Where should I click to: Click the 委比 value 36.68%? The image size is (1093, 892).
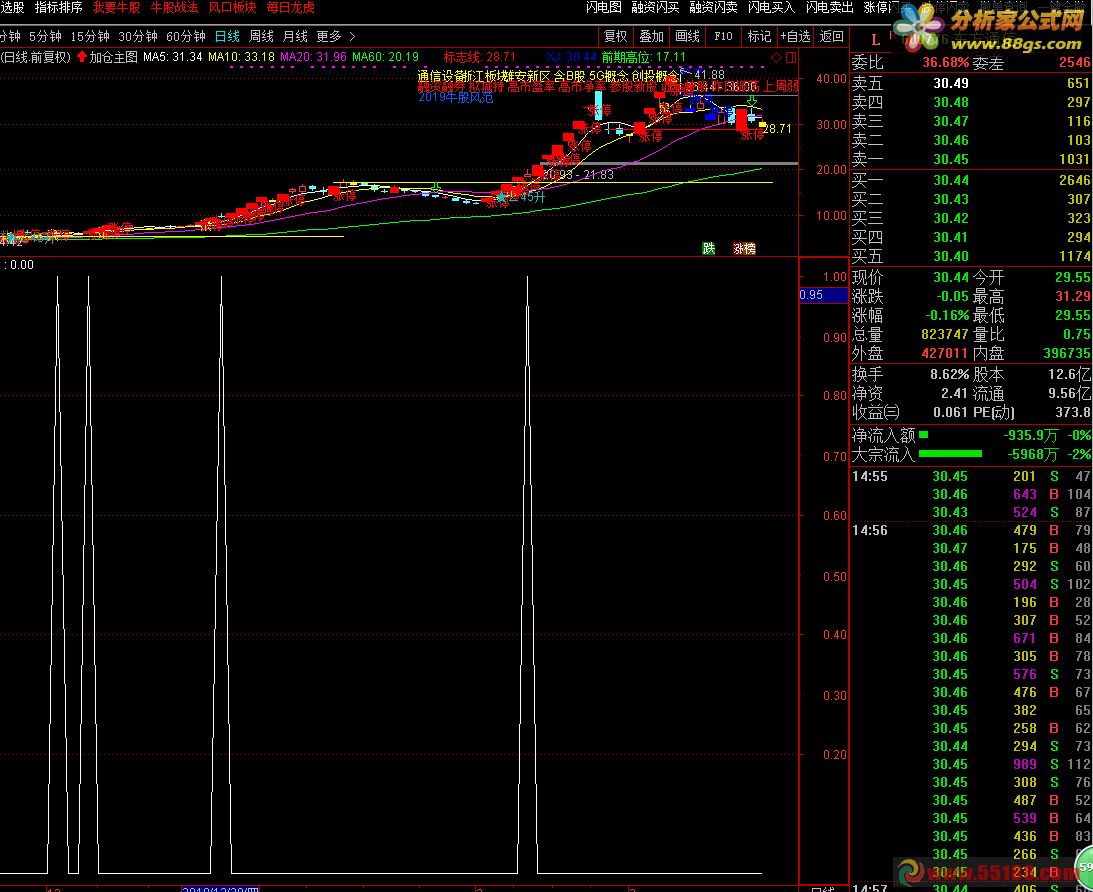point(946,63)
